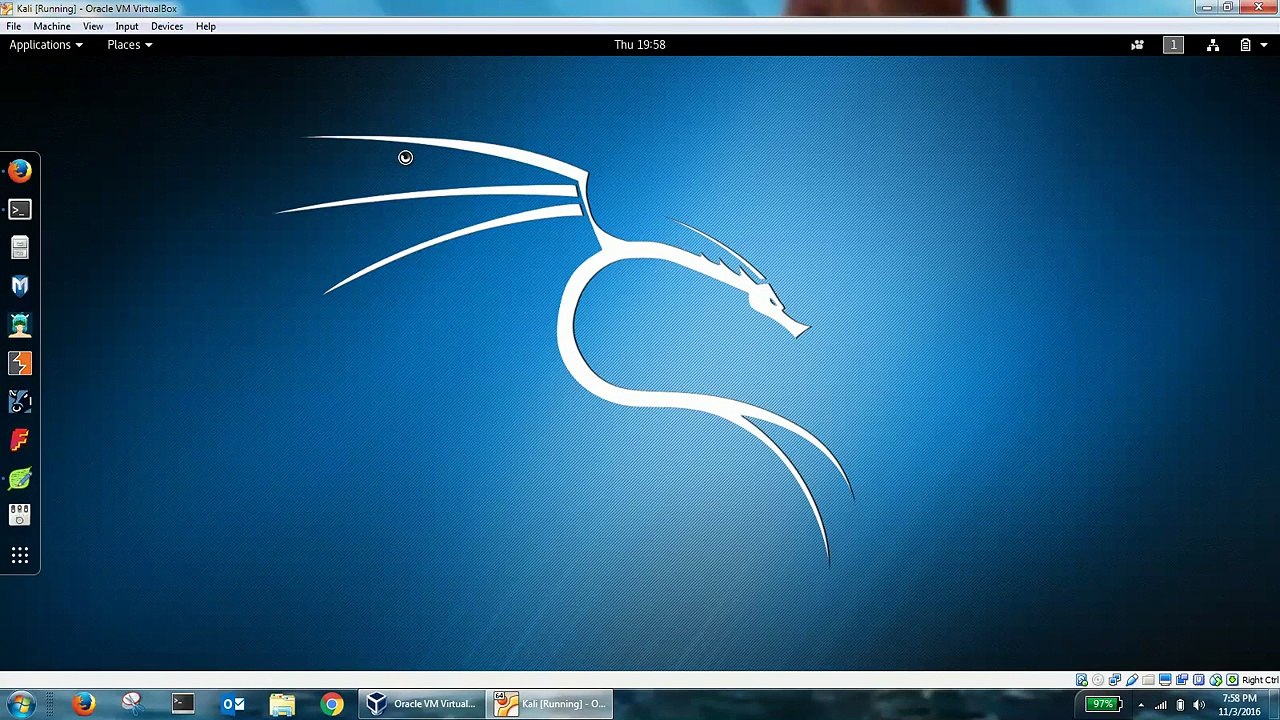Open the power system menu dropdown
The image size is (1280, 720).
click(x=1251, y=45)
